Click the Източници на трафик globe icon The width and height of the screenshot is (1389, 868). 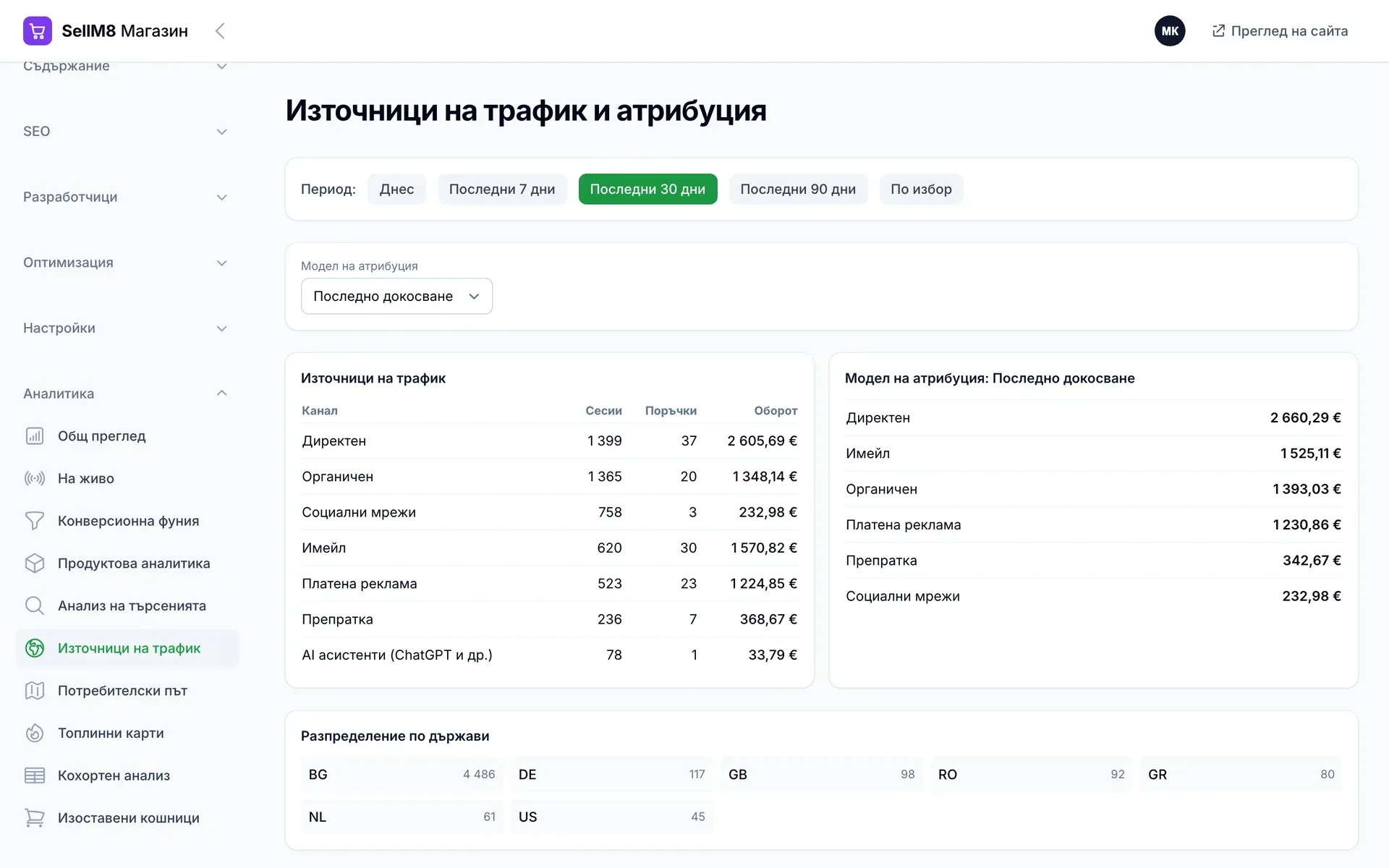pyautogui.click(x=35, y=648)
